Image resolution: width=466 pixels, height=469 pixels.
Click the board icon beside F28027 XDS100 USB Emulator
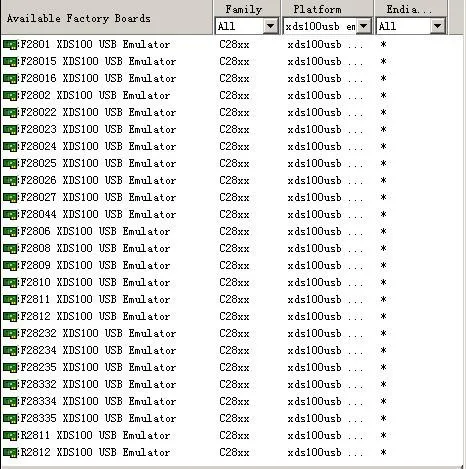tap(10, 198)
